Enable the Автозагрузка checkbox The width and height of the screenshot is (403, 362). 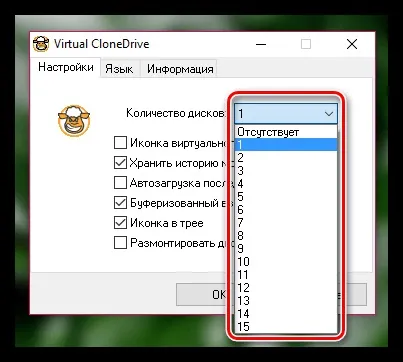pyautogui.click(x=120, y=183)
